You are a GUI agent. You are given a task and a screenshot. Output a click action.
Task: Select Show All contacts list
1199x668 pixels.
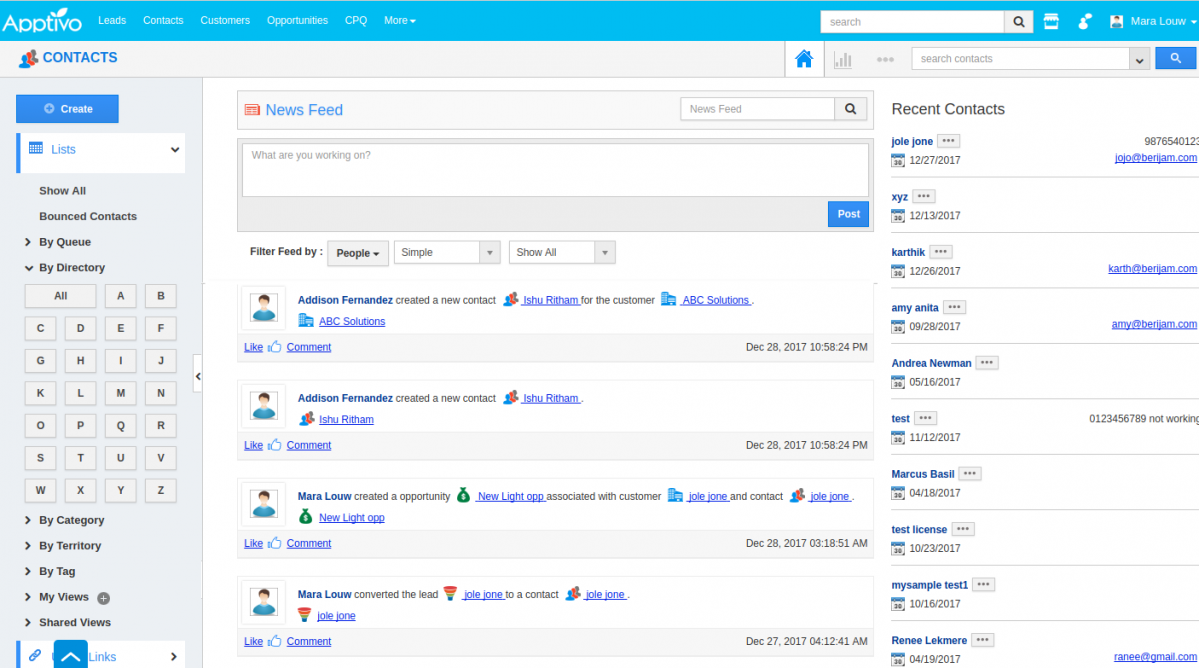pyautogui.click(x=63, y=191)
